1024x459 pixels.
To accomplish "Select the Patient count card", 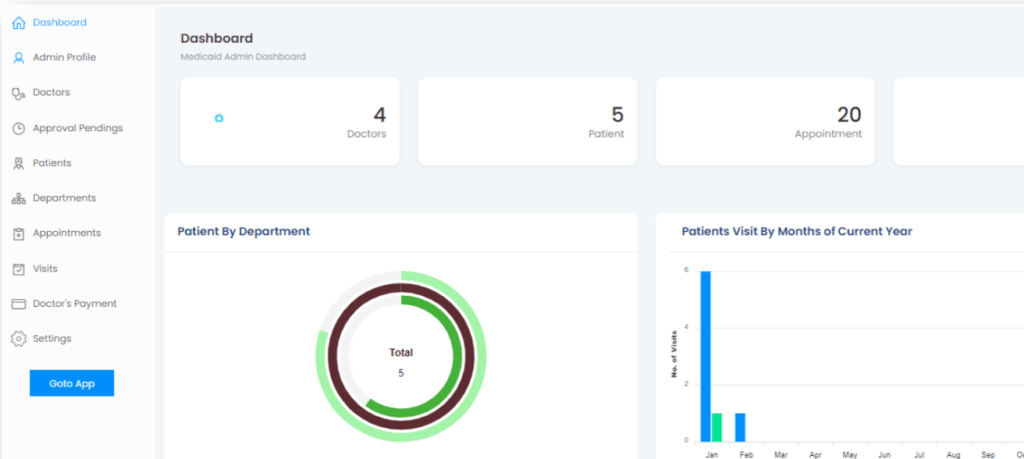I will click(x=528, y=121).
